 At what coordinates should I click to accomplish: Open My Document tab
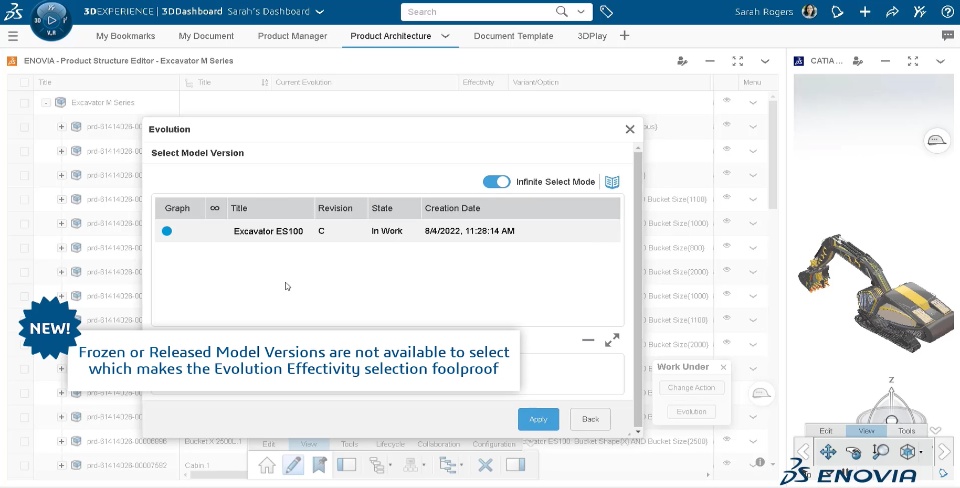206,36
